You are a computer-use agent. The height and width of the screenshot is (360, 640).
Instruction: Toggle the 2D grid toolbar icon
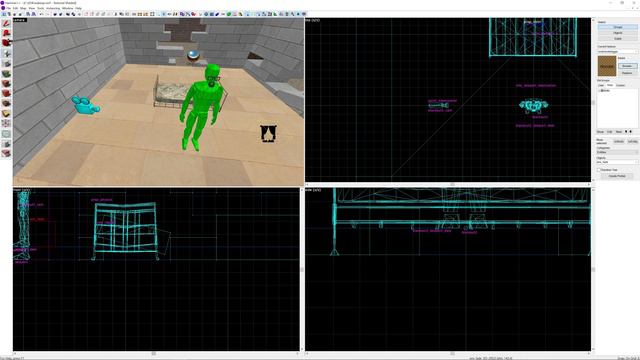(4, 14)
